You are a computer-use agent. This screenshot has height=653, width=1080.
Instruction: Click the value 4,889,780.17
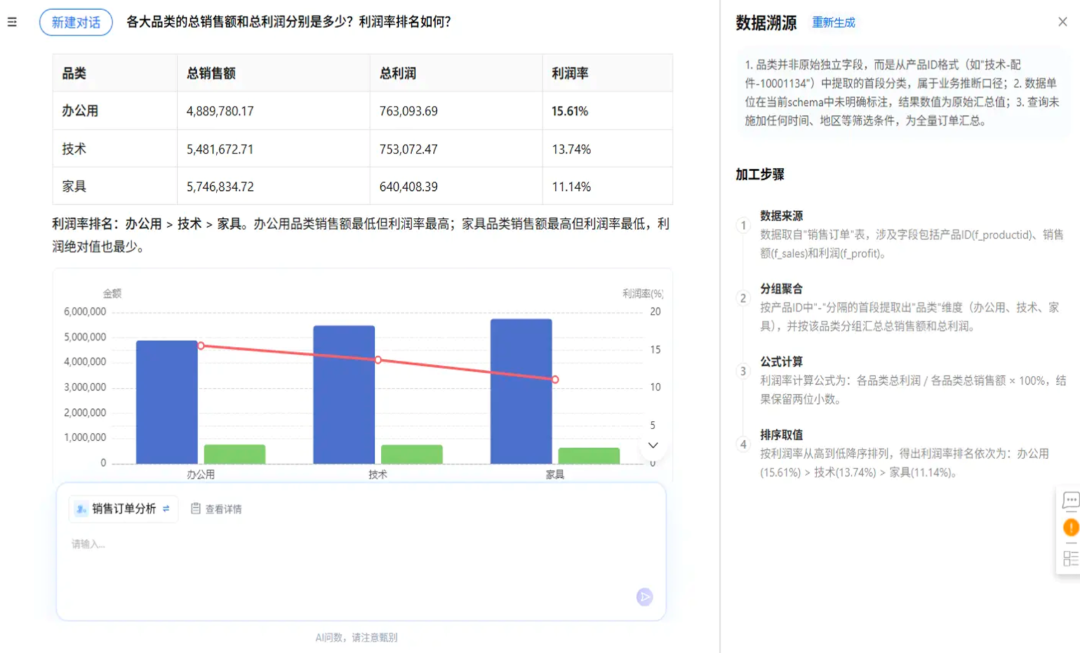[220, 111]
